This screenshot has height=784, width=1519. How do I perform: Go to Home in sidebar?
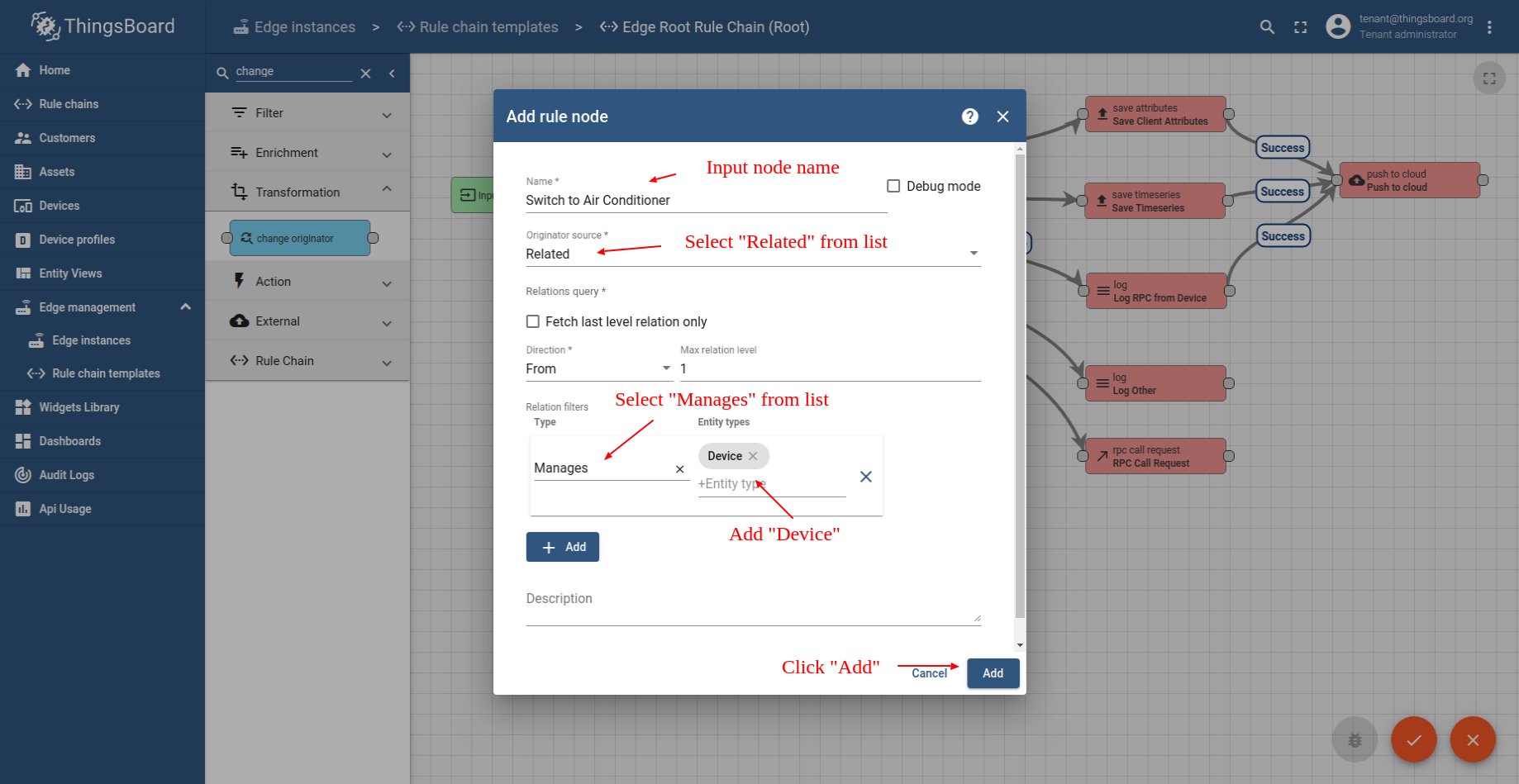click(102, 70)
